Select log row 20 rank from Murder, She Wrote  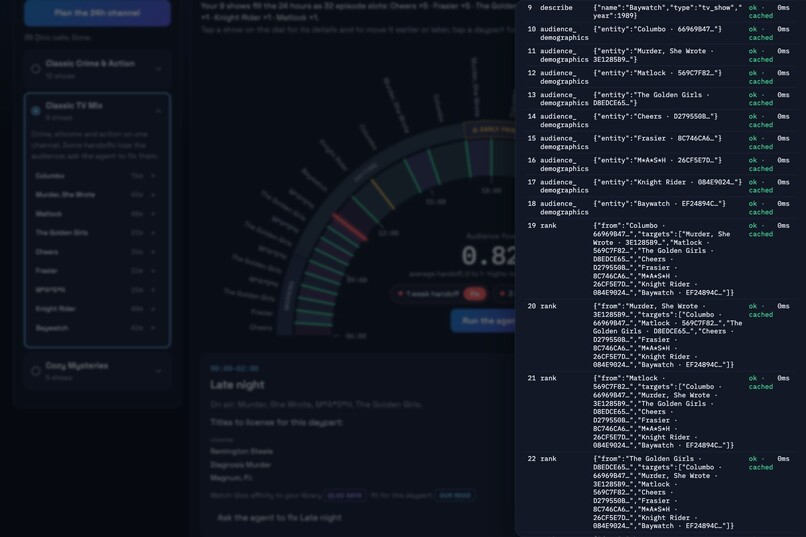click(x=660, y=335)
